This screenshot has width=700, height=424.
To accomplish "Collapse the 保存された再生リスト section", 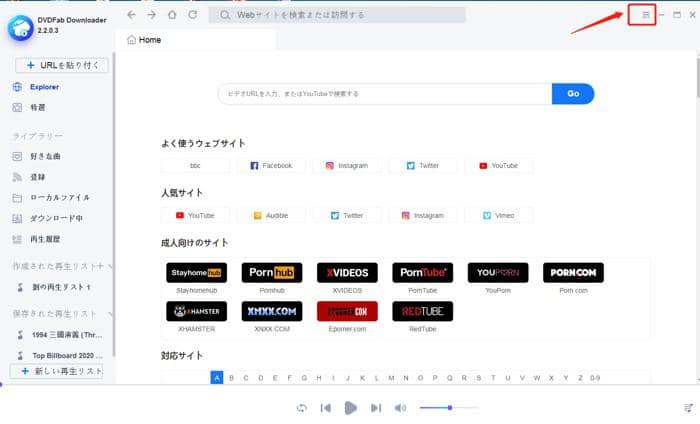I will (x=110, y=314).
